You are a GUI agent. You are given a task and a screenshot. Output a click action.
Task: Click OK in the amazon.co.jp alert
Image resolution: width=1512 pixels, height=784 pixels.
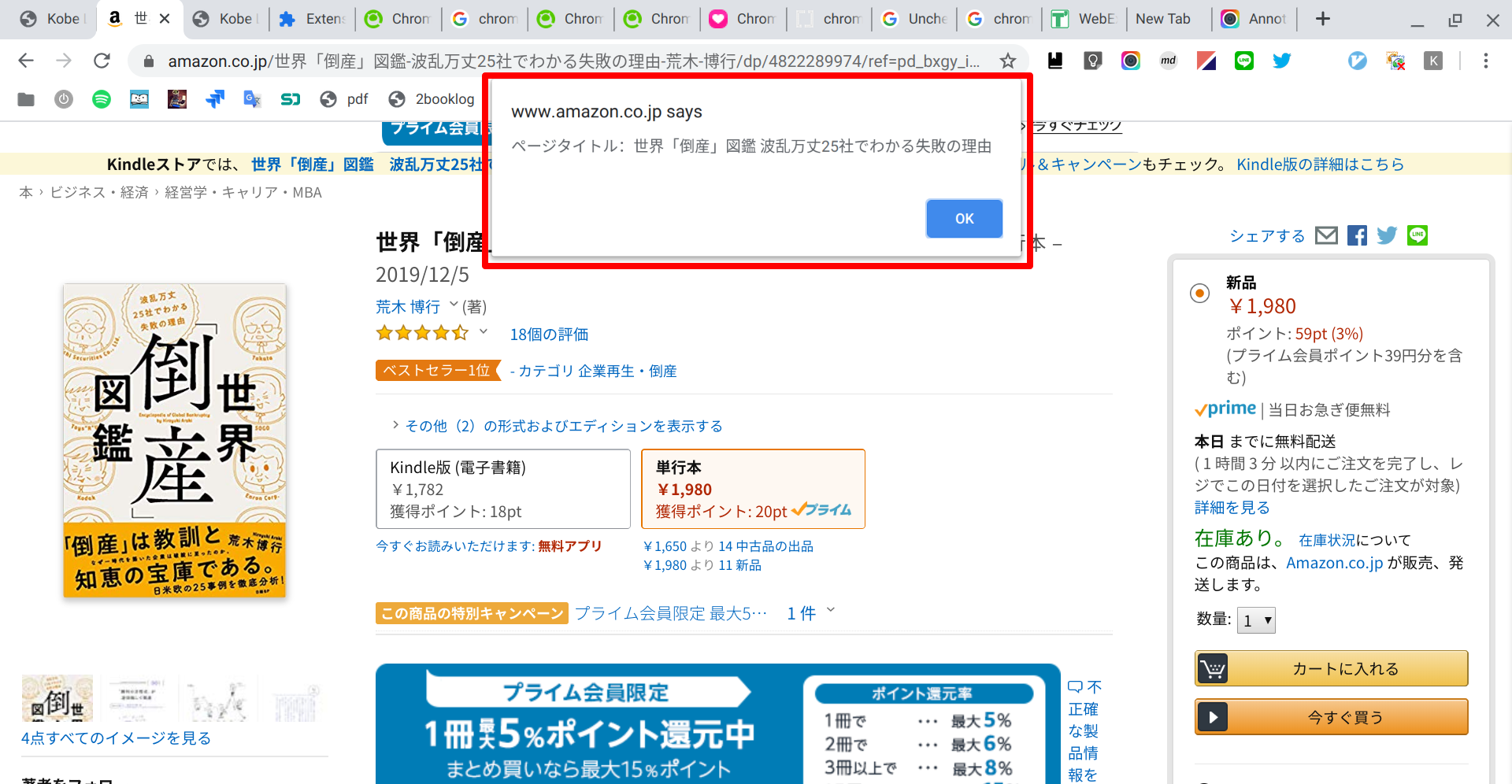coord(964,219)
